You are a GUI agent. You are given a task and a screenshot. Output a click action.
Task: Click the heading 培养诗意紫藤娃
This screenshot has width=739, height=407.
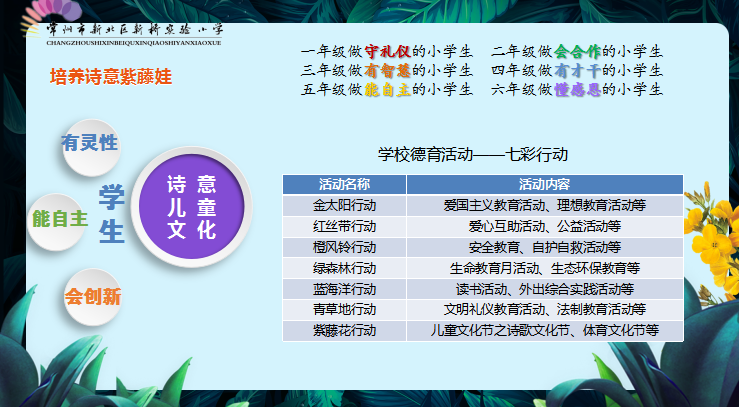click(111, 77)
